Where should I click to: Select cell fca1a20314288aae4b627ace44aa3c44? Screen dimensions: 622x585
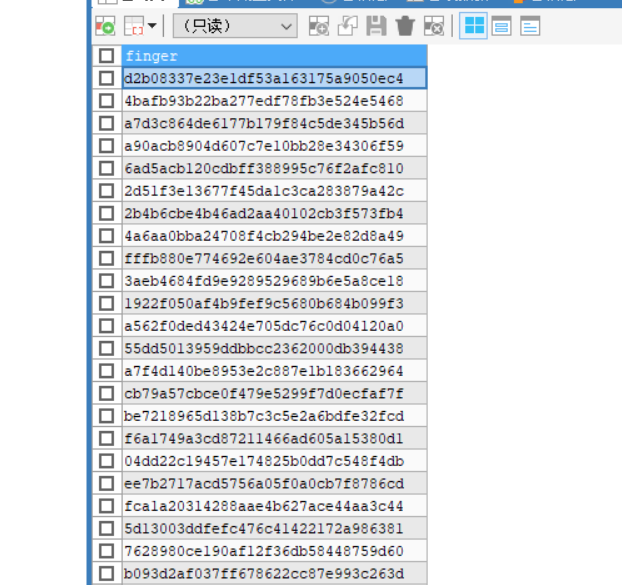(275, 506)
